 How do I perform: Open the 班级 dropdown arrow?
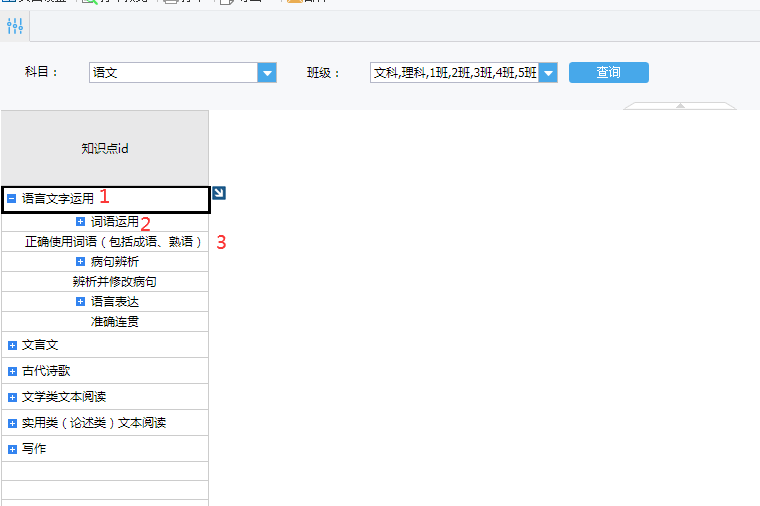click(548, 73)
